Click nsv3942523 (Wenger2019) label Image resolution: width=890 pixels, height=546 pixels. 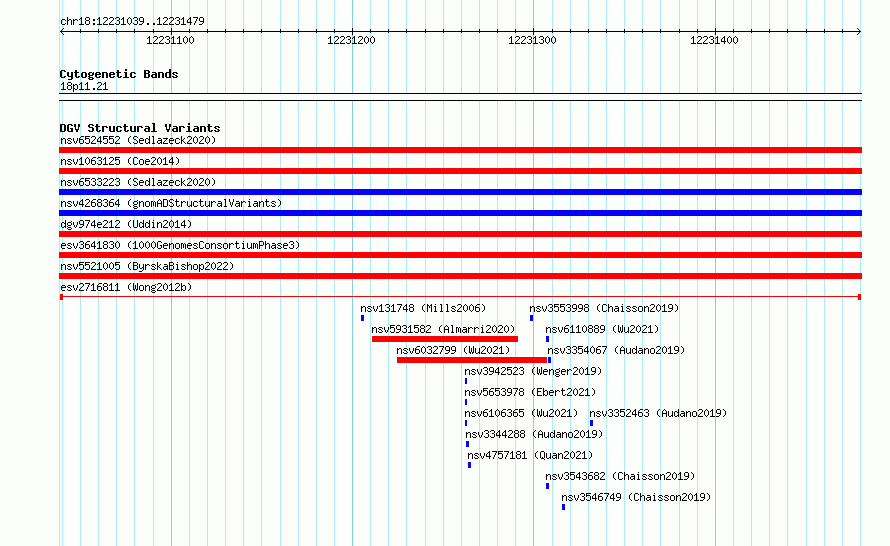click(x=533, y=371)
